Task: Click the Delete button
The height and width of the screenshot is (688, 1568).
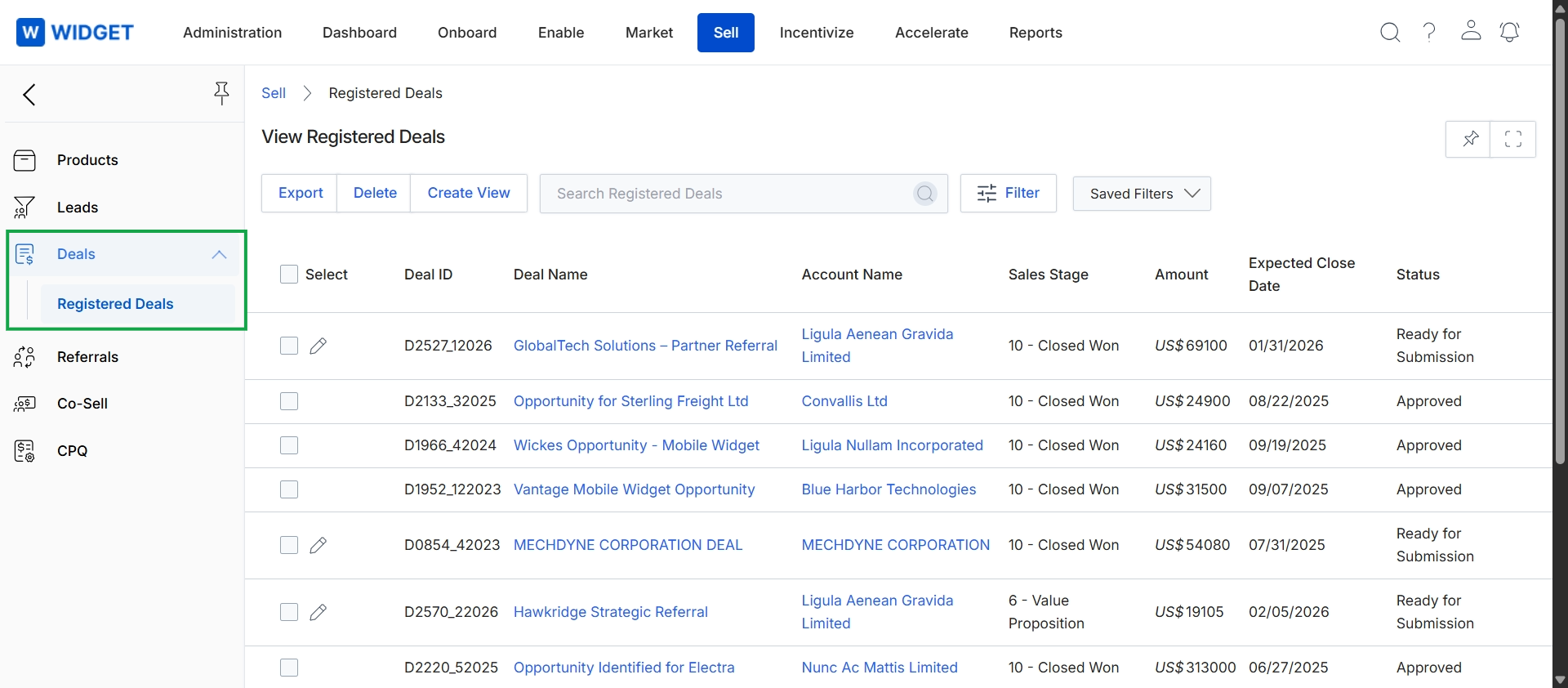Action: [375, 193]
